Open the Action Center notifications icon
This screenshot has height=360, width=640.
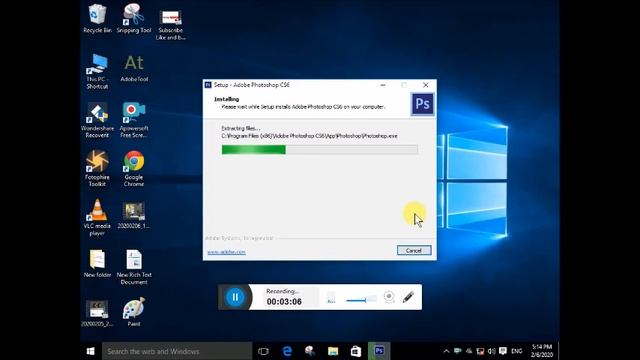pyautogui.click(x=503, y=351)
